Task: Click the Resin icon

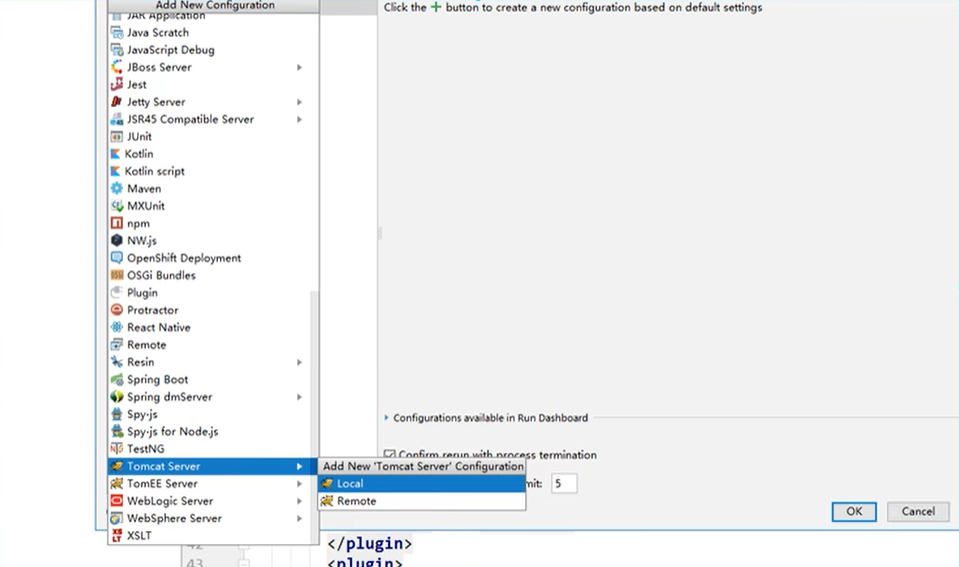Action: (x=117, y=362)
